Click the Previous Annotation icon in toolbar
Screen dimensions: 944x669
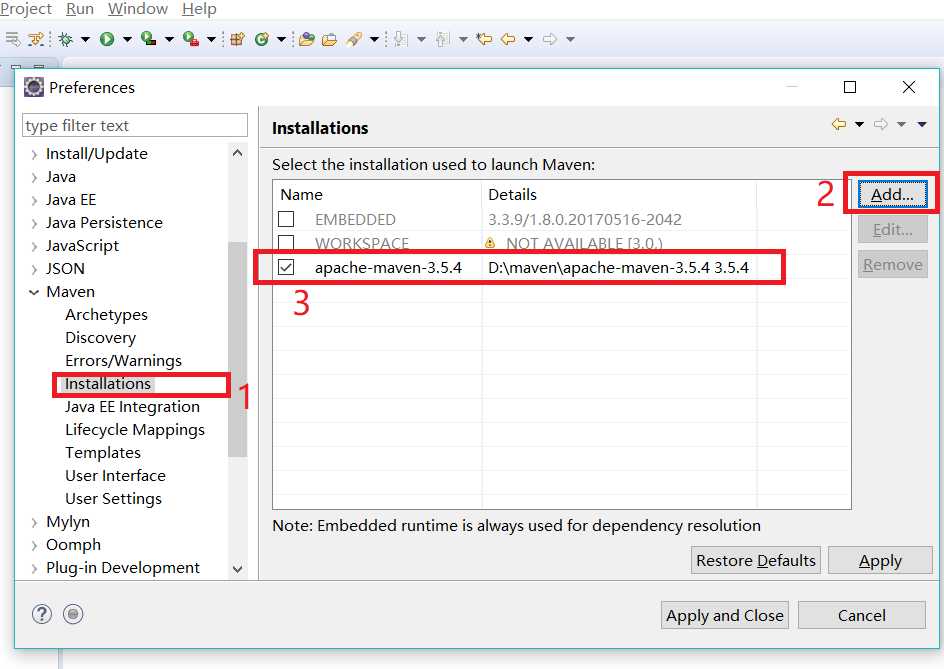pyautogui.click(x=442, y=39)
